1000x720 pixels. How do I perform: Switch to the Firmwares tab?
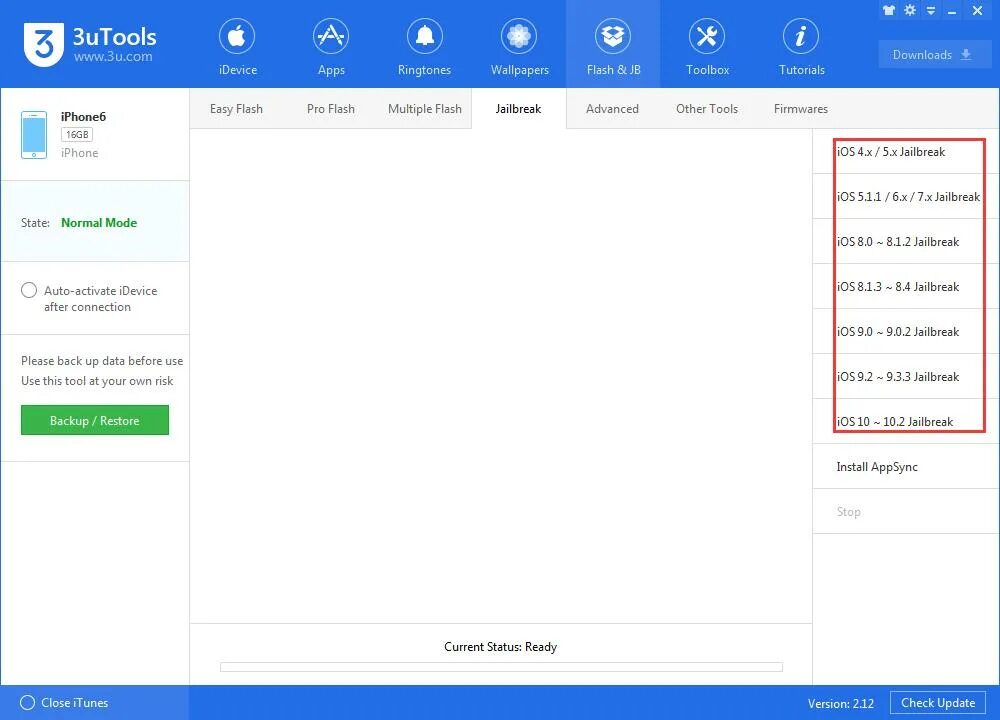pos(801,109)
